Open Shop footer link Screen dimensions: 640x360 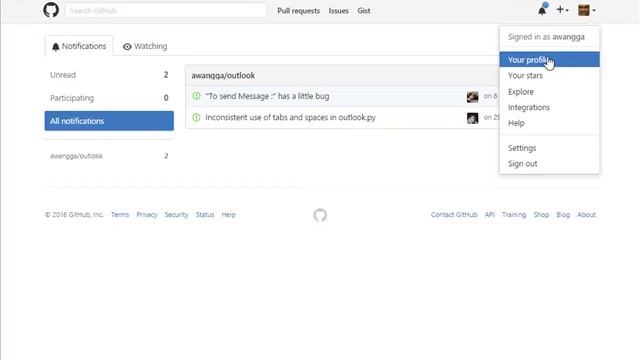[541, 215]
